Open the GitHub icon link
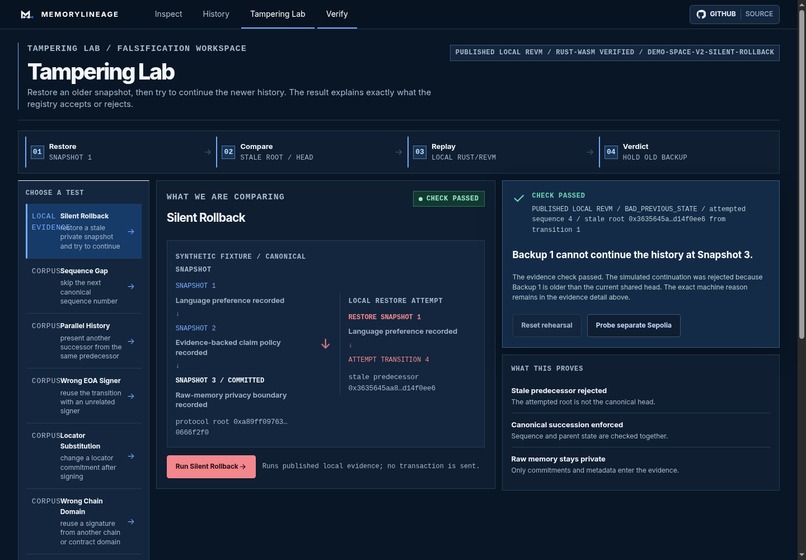 click(x=701, y=14)
